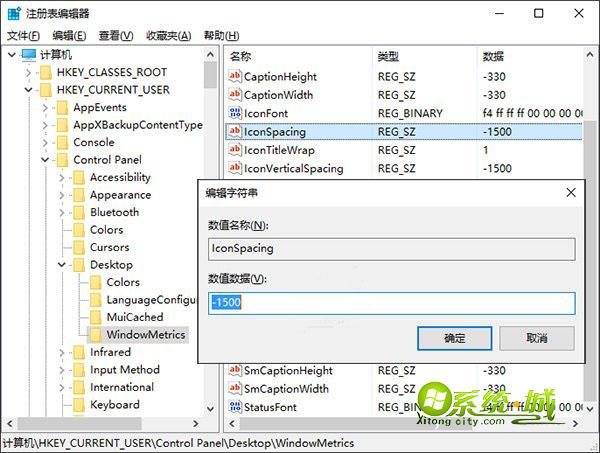The width and height of the screenshot is (600, 453).
Task: Expand the International node
Action: [62, 387]
